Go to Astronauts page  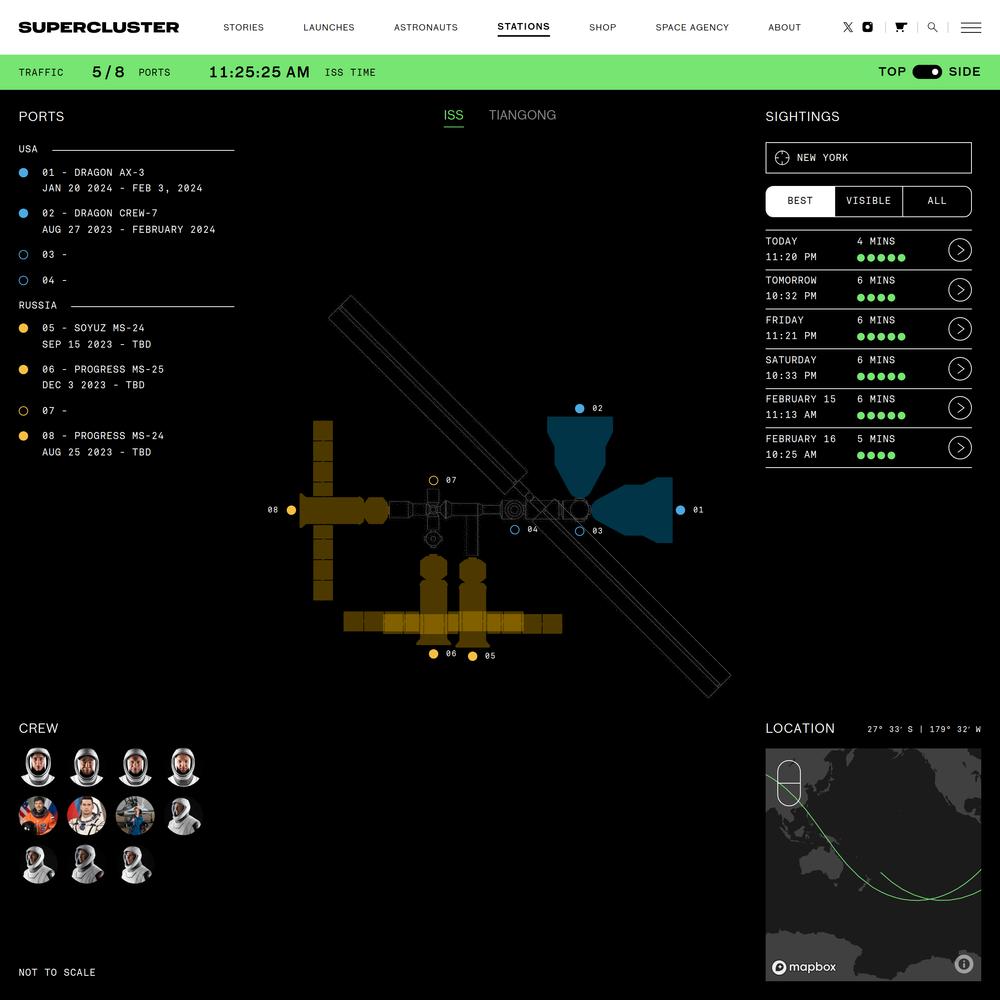point(425,27)
